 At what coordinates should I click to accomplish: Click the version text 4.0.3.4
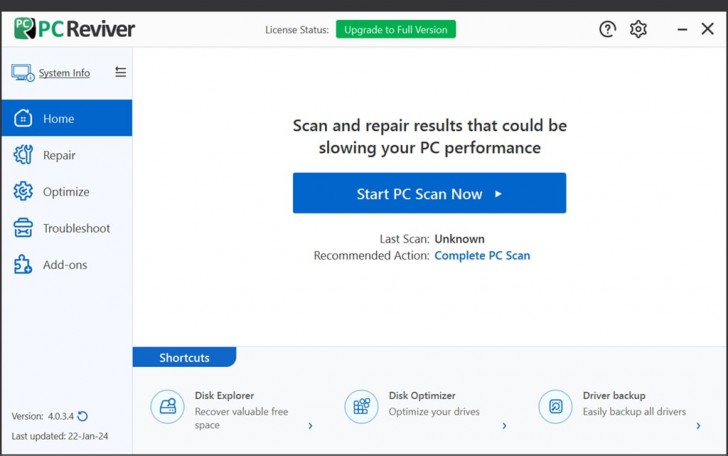pos(61,416)
